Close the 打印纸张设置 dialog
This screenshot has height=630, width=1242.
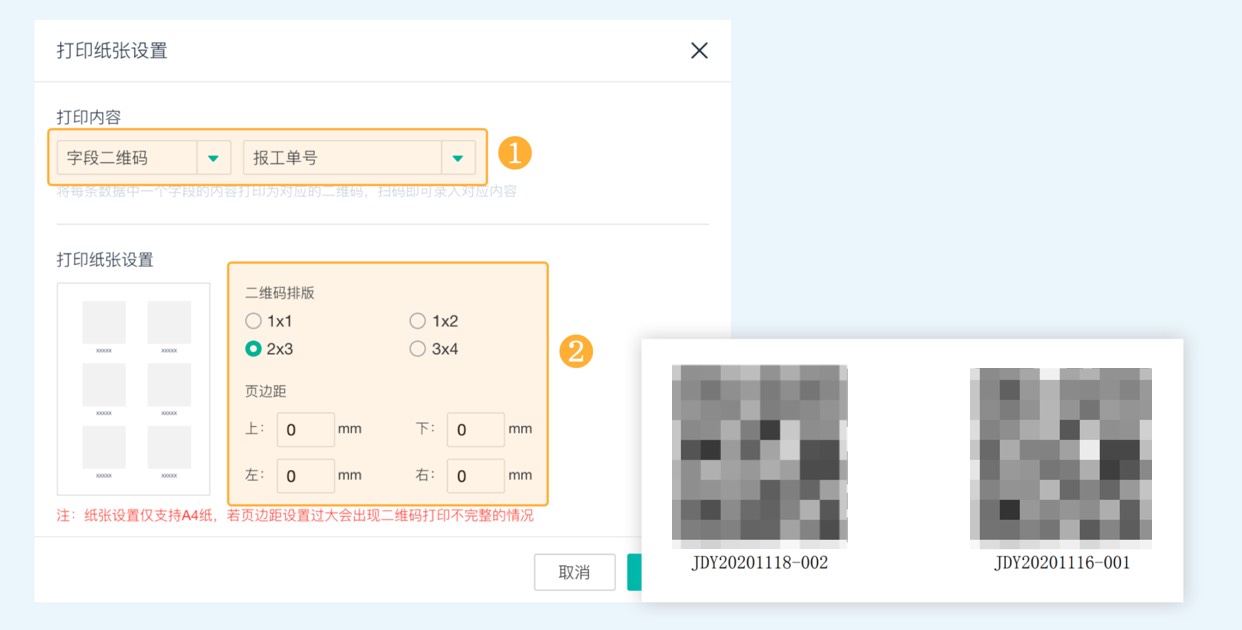pyautogui.click(x=699, y=51)
